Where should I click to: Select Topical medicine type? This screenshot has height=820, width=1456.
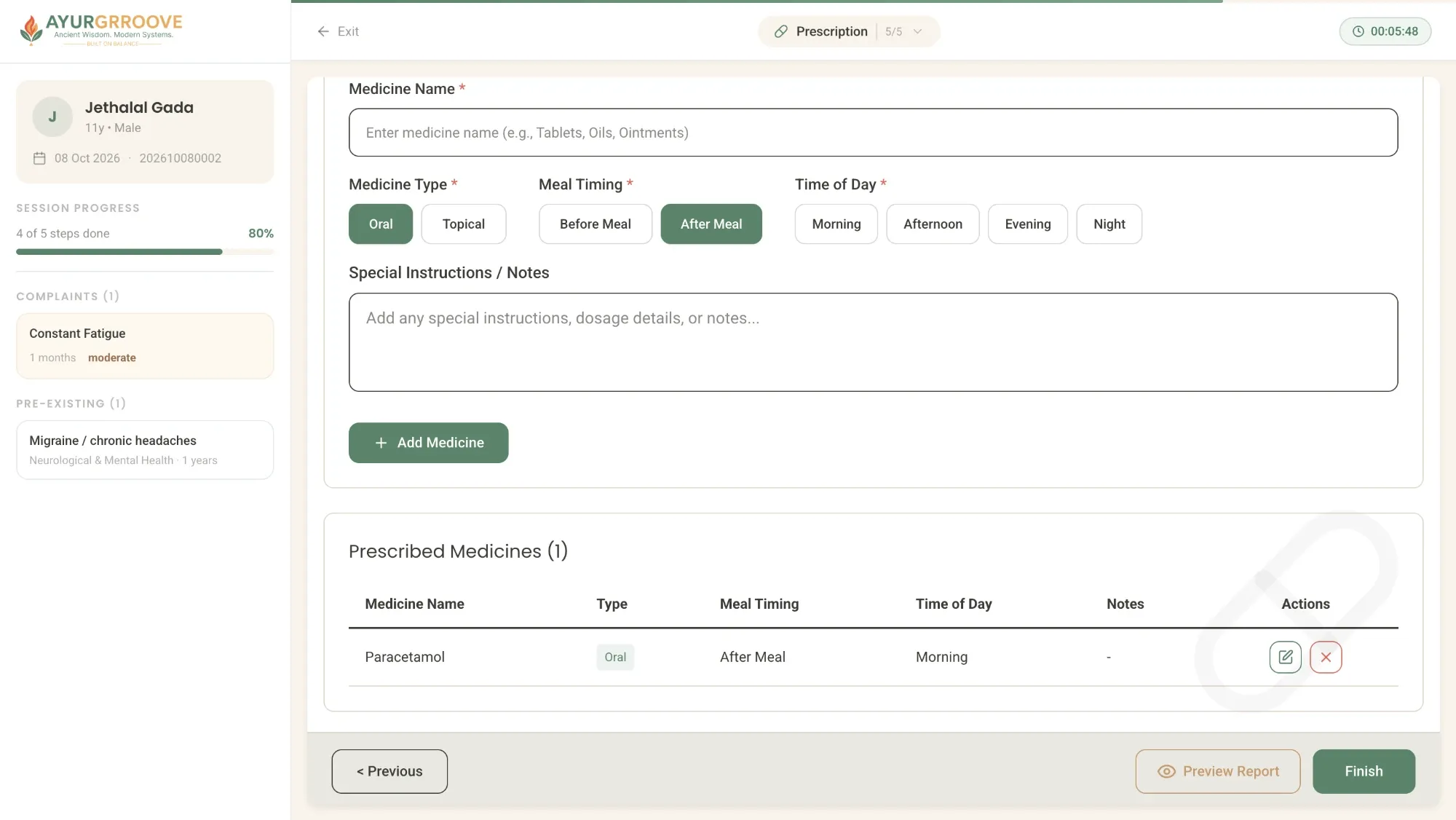pos(464,224)
